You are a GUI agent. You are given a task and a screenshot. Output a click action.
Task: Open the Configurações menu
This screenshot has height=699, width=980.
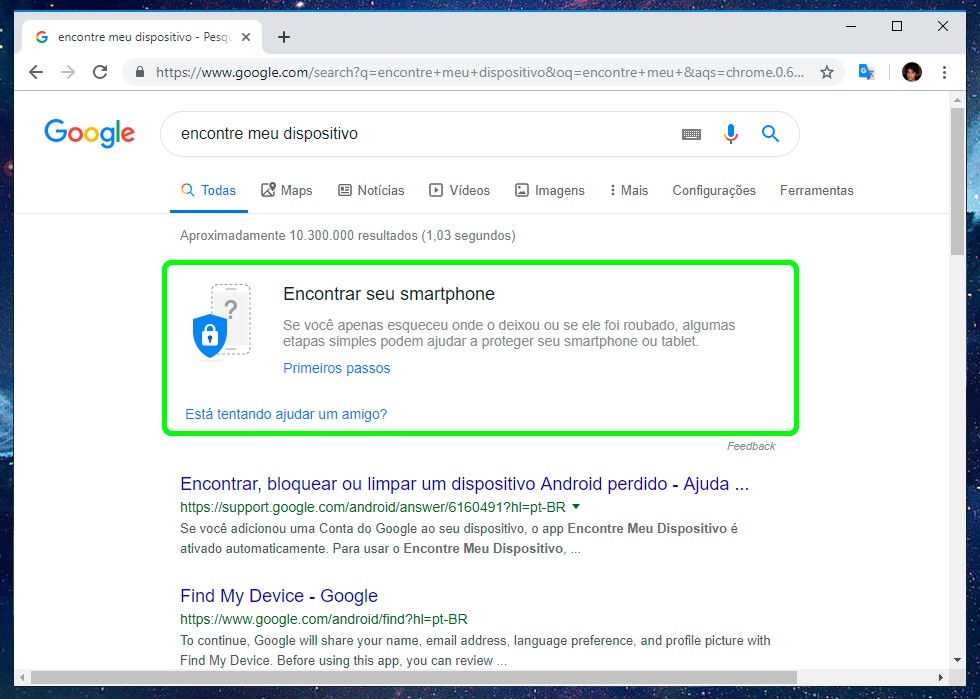click(x=714, y=190)
